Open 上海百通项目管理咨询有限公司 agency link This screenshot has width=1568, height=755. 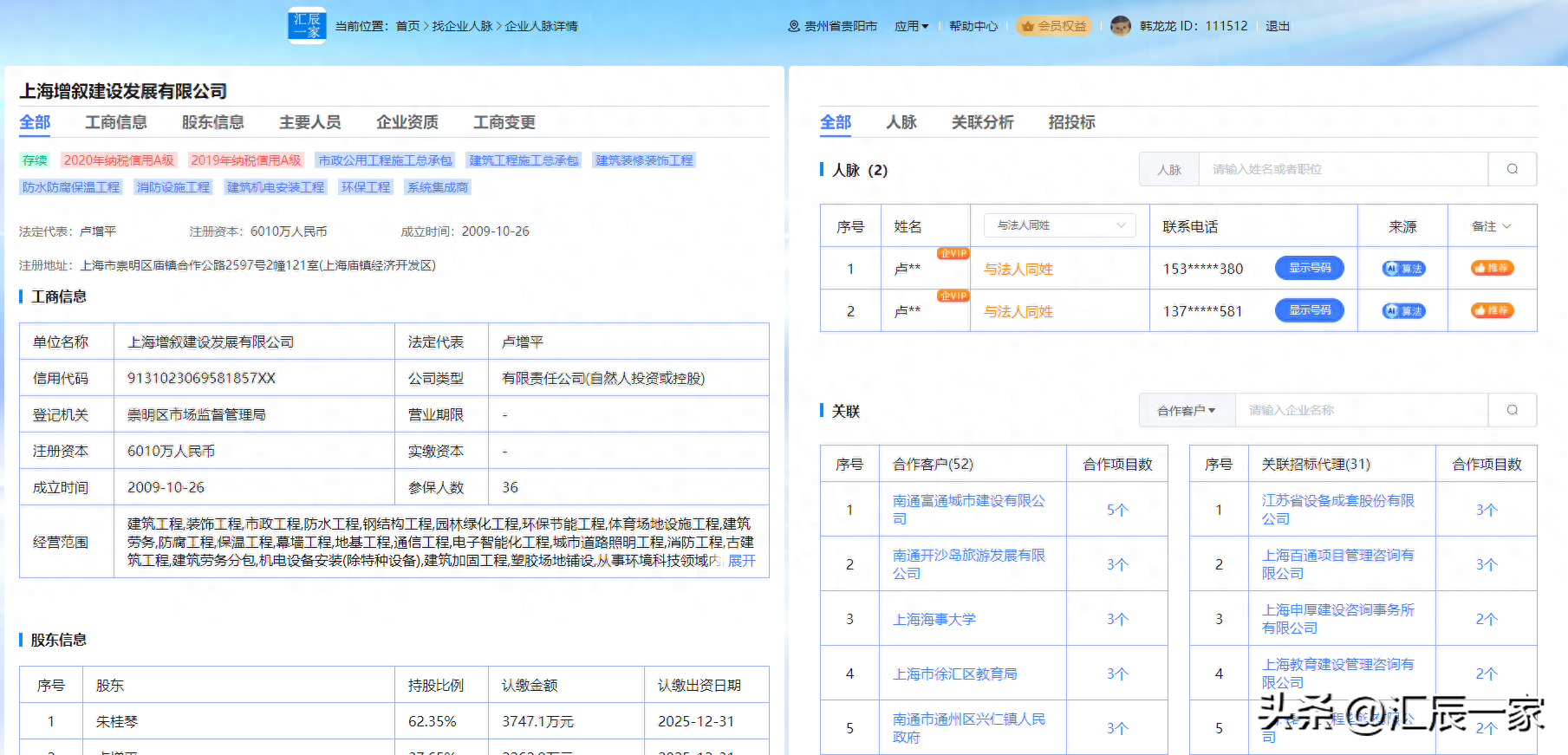coord(1338,564)
